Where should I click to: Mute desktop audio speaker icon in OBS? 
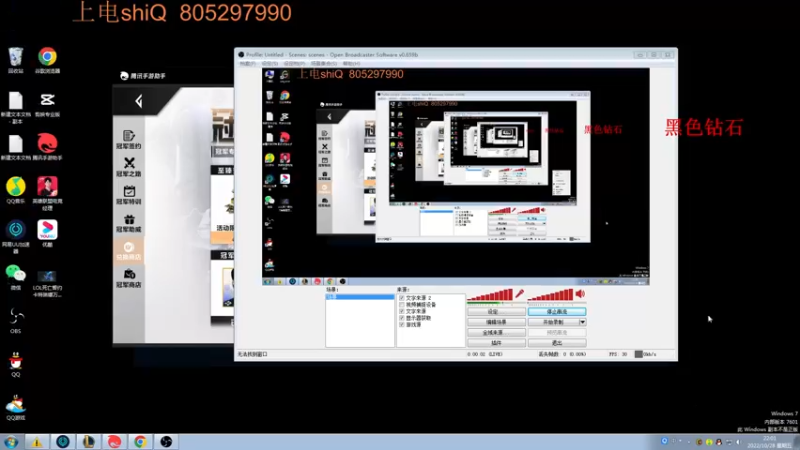click(x=580, y=294)
